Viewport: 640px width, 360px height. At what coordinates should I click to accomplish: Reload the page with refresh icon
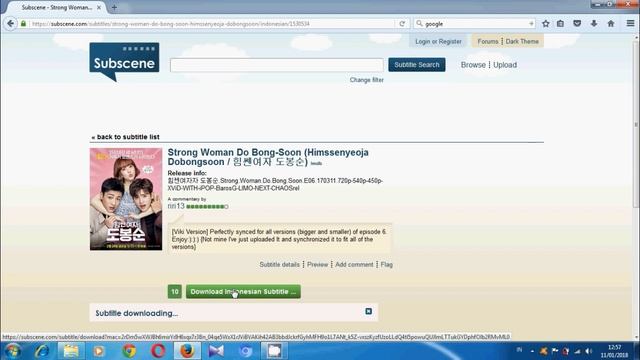(x=402, y=24)
